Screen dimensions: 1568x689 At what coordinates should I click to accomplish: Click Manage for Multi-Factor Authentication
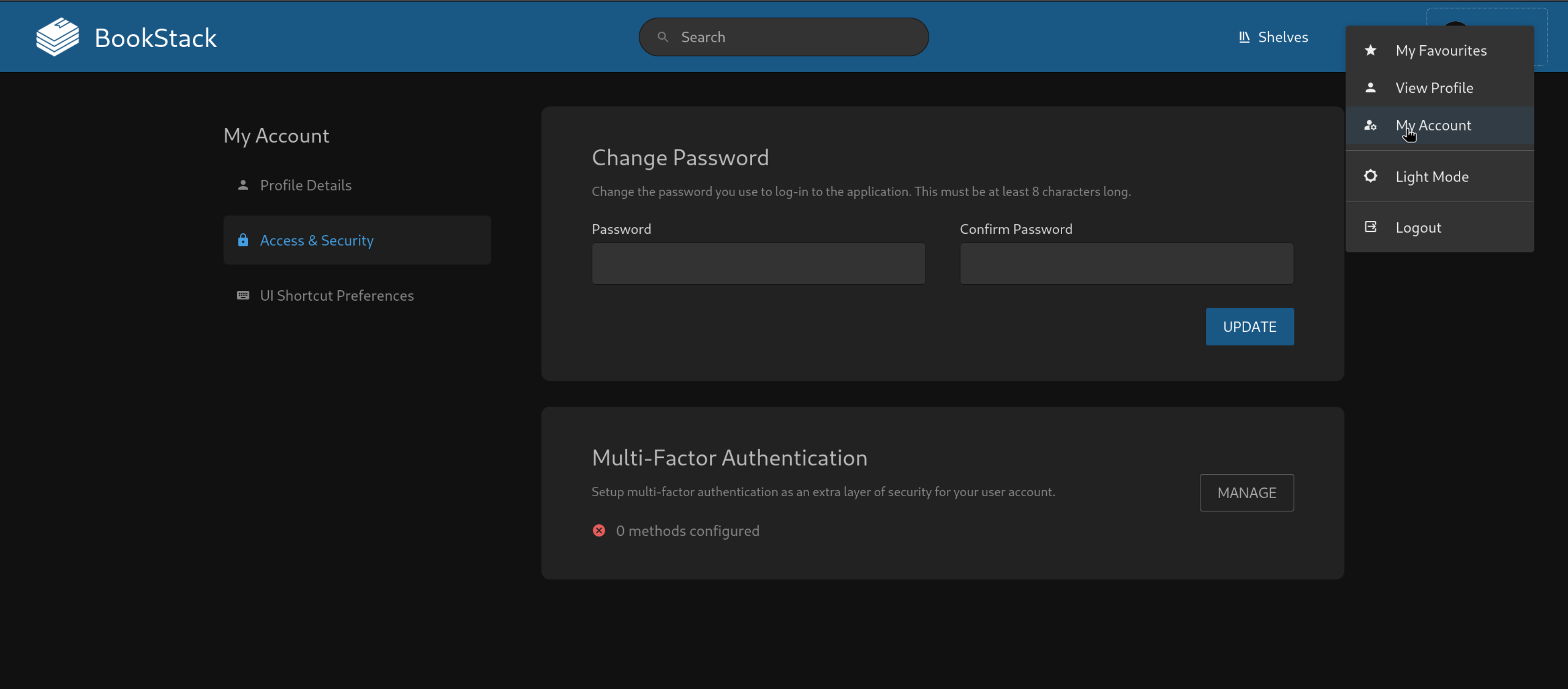click(x=1246, y=492)
